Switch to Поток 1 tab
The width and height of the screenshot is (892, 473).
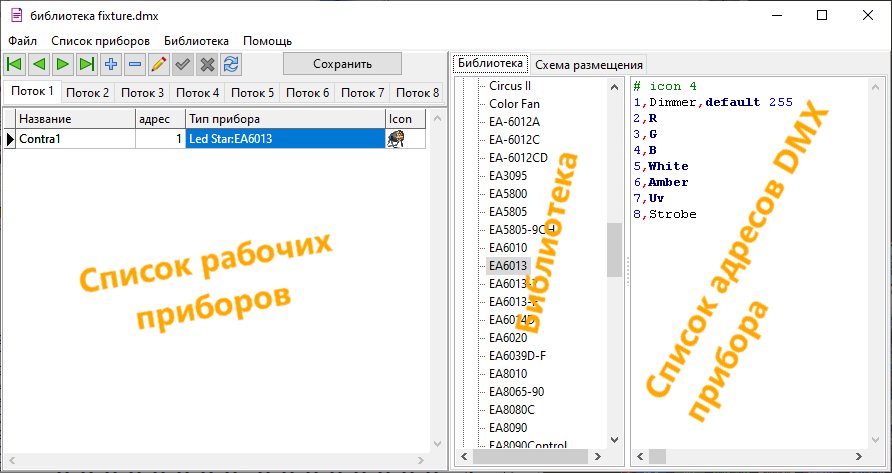32,91
